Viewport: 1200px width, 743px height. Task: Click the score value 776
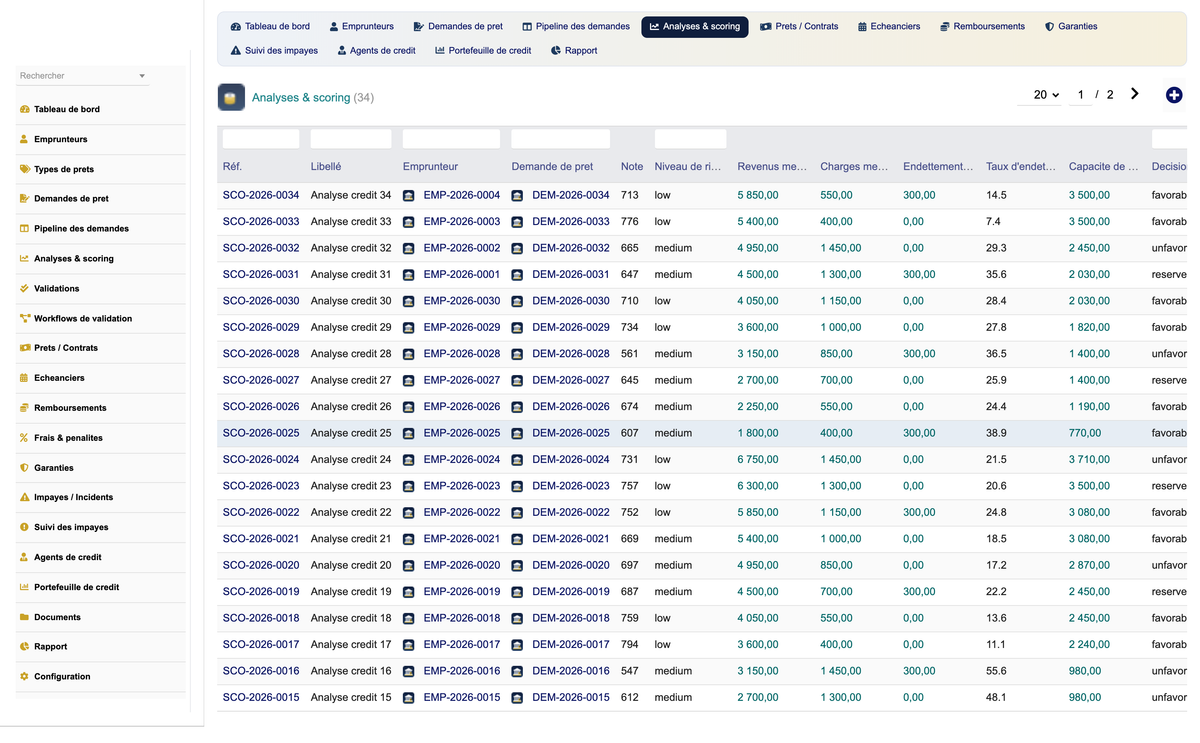pyautogui.click(x=630, y=221)
